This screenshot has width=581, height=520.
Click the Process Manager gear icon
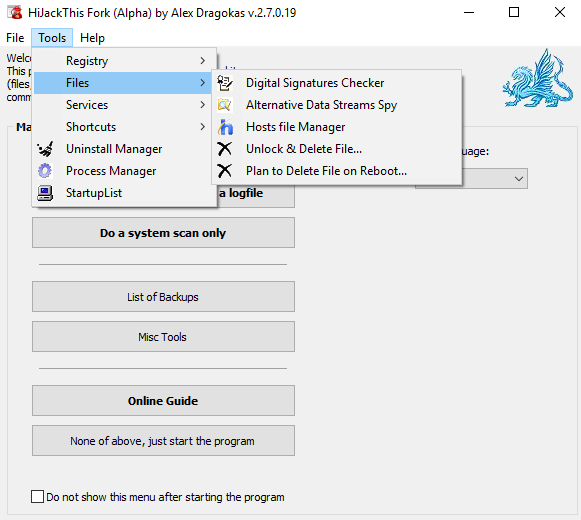[x=45, y=171]
